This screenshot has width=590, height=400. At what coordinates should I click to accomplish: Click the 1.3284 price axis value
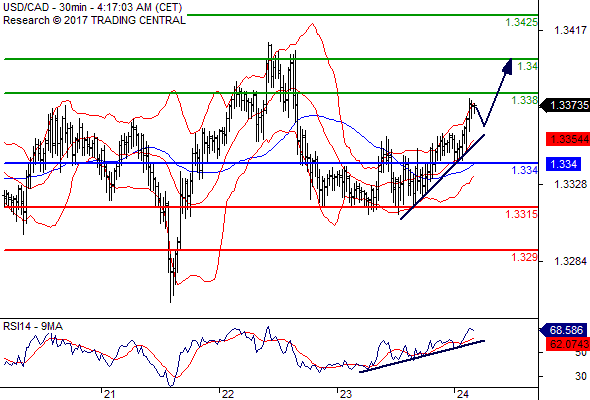click(x=570, y=261)
